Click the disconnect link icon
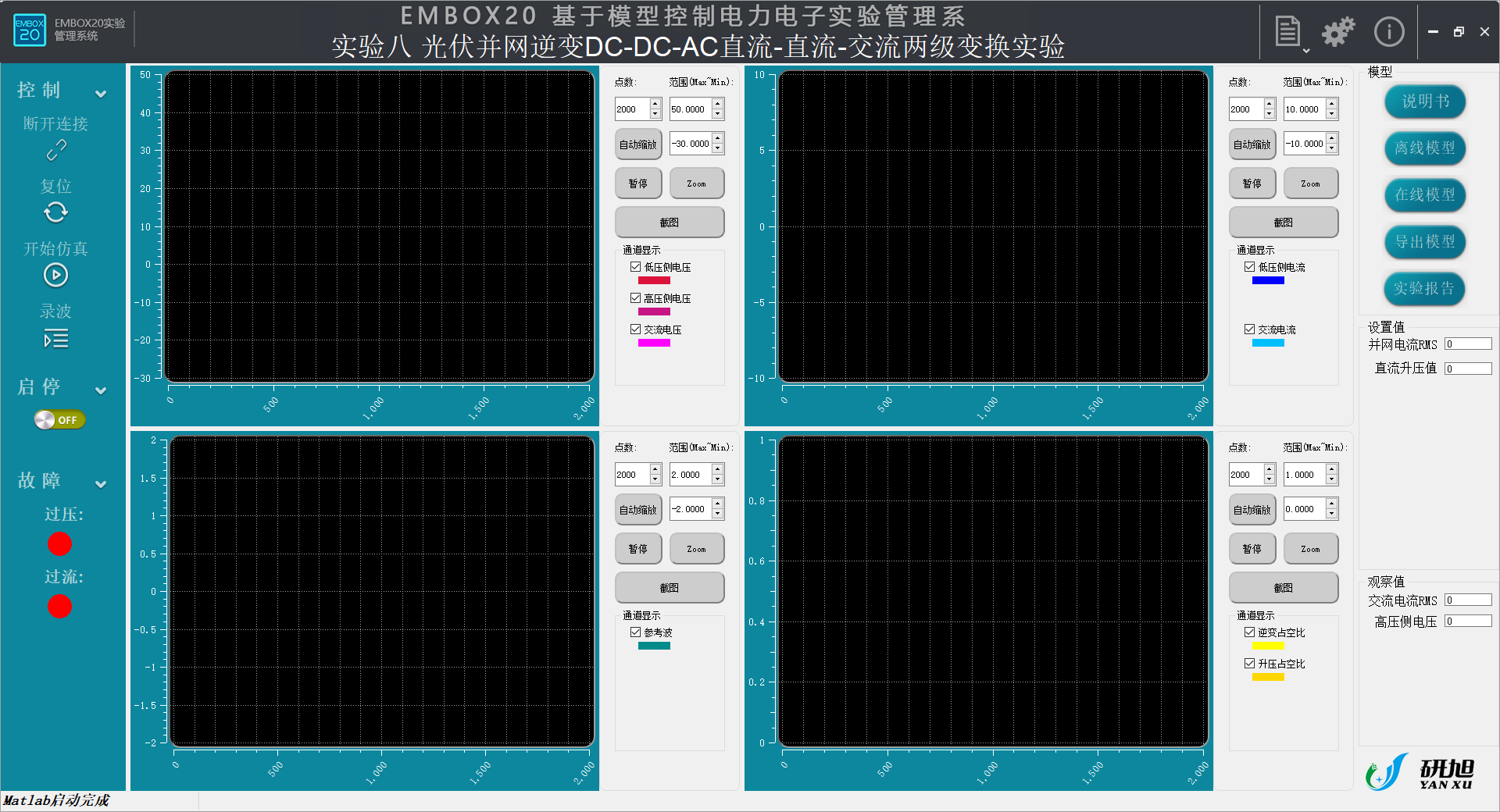 point(56,150)
